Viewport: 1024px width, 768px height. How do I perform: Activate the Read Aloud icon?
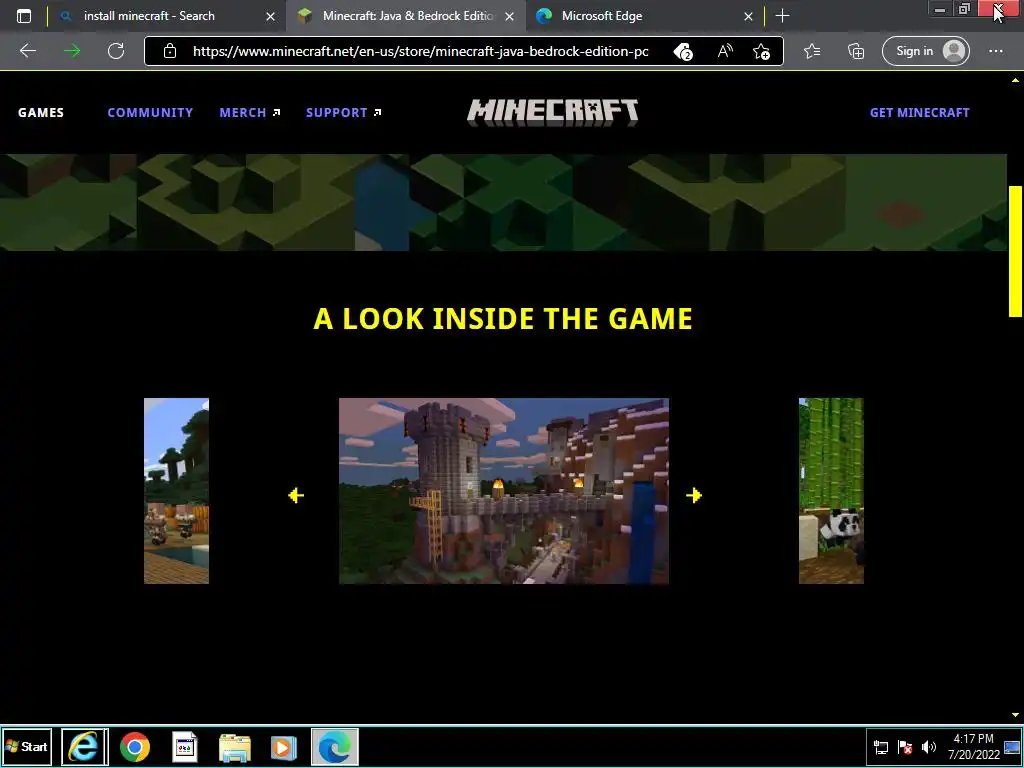pos(724,51)
